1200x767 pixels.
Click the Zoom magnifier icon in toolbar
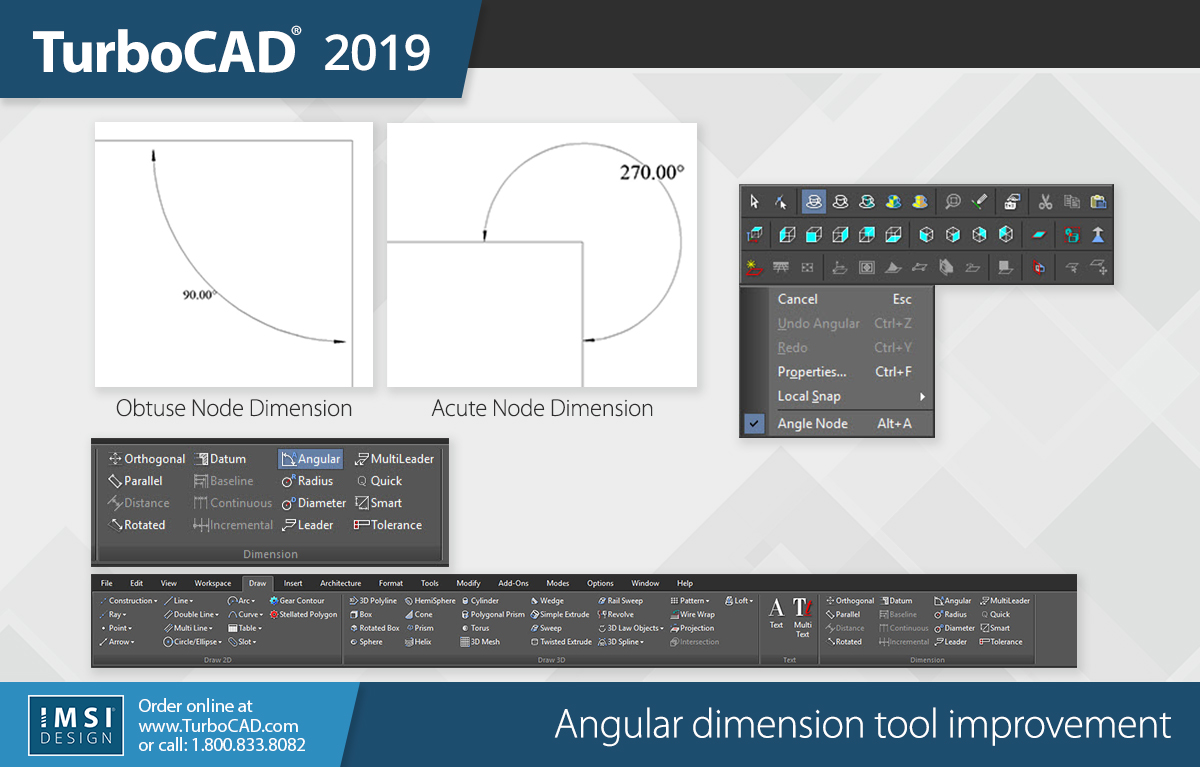[x=953, y=202]
